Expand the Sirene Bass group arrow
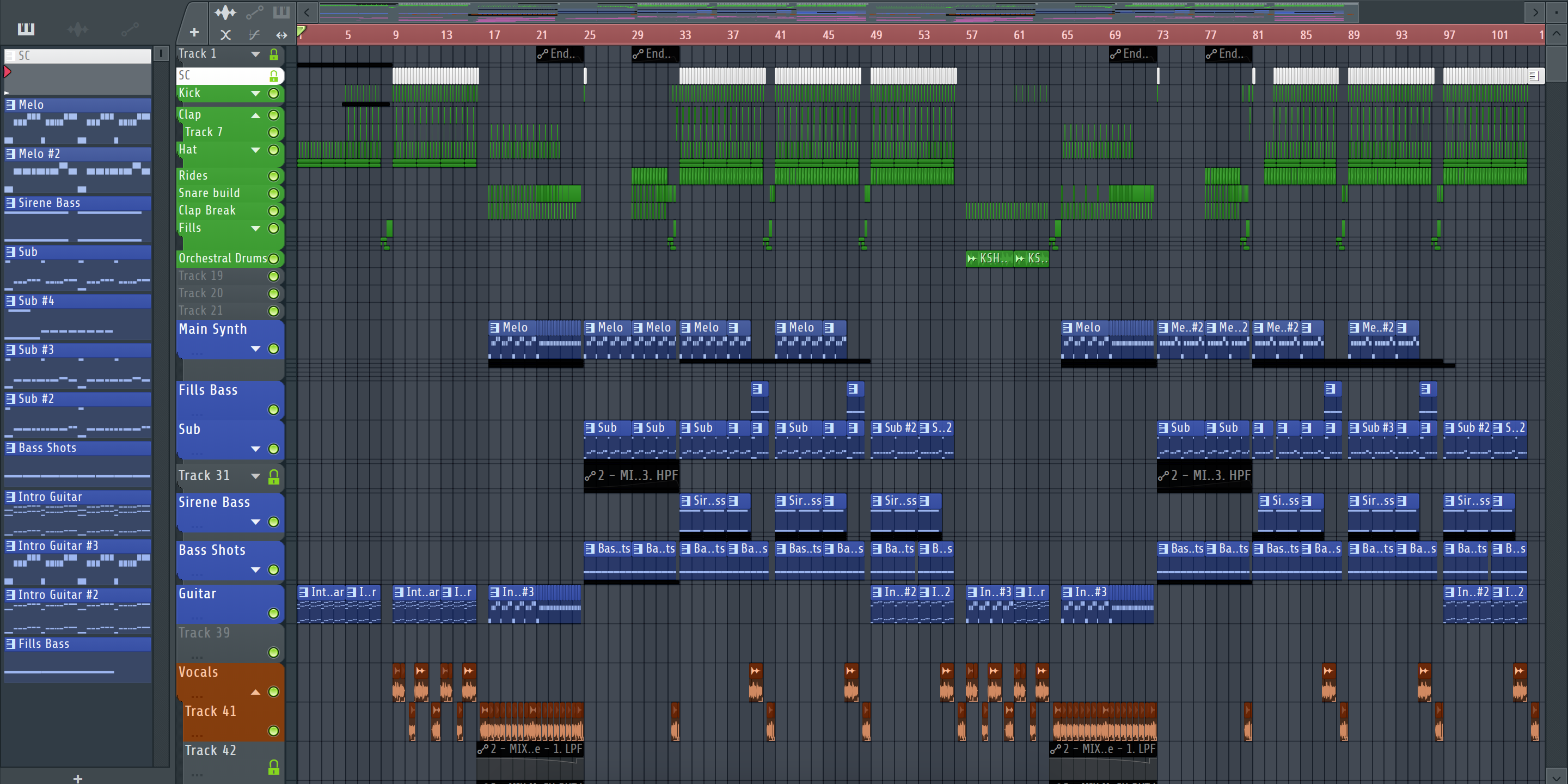This screenshot has width=1568, height=784. tap(256, 522)
